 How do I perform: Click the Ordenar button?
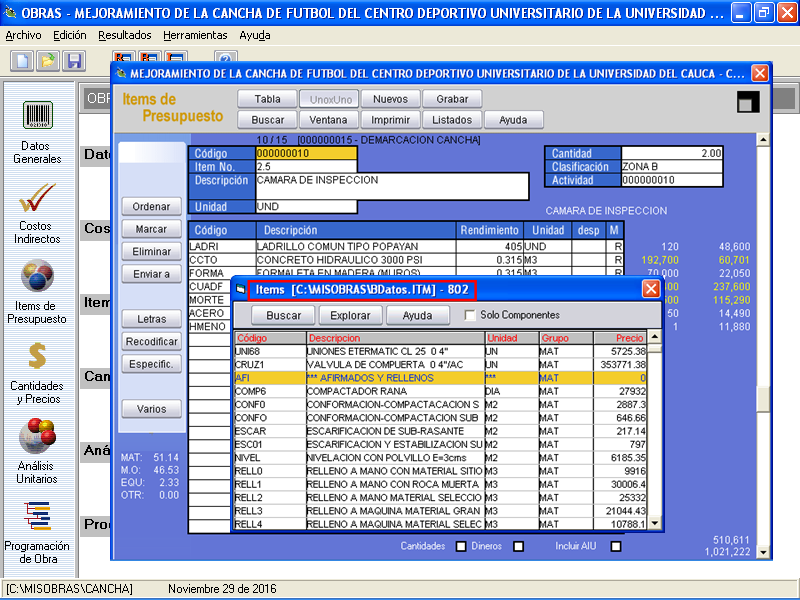152,207
